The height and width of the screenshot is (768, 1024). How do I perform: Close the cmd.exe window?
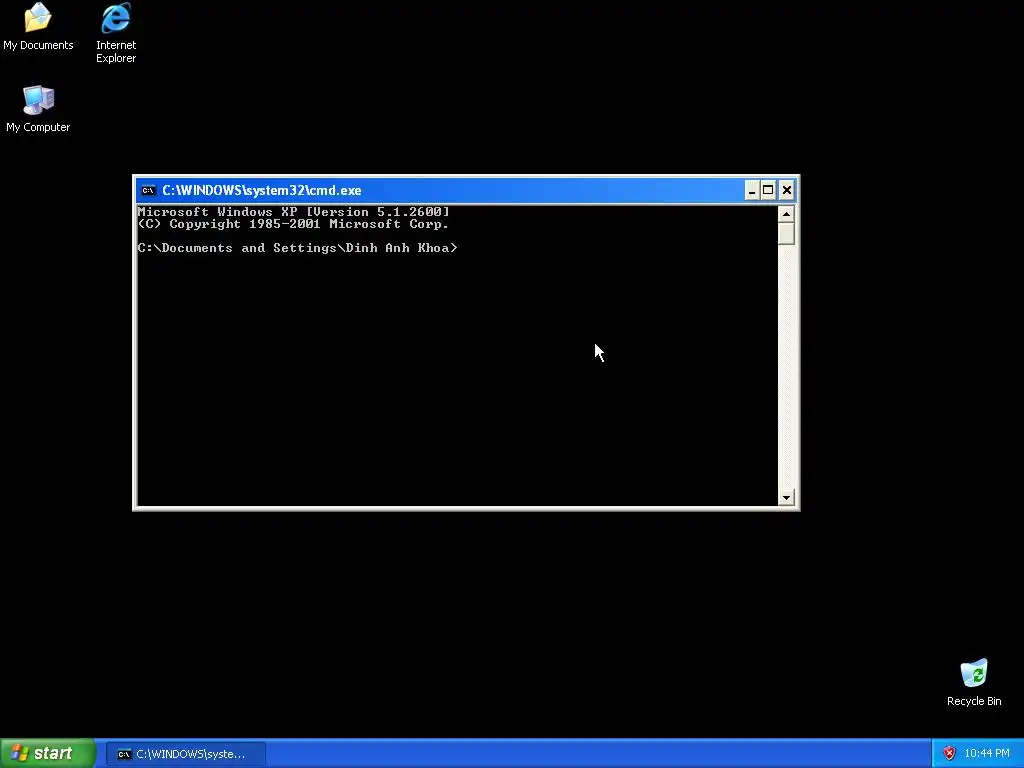point(786,190)
